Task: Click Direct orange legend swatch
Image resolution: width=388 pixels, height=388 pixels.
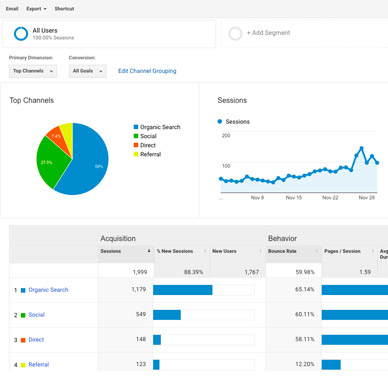Action: (x=136, y=145)
